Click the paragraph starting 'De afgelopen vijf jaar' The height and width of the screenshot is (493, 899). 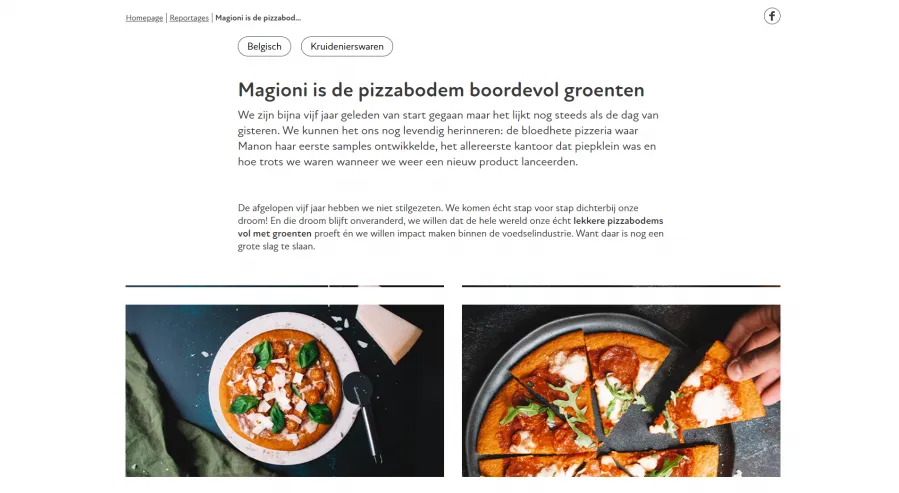(x=451, y=227)
